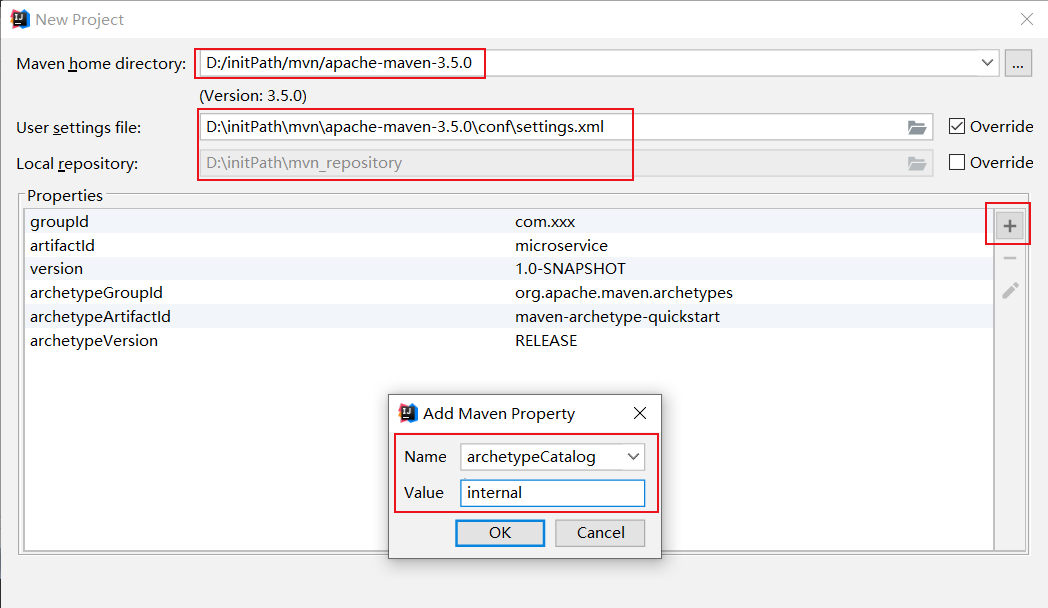Click the User settings file path field

pyautogui.click(x=565, y=127)
